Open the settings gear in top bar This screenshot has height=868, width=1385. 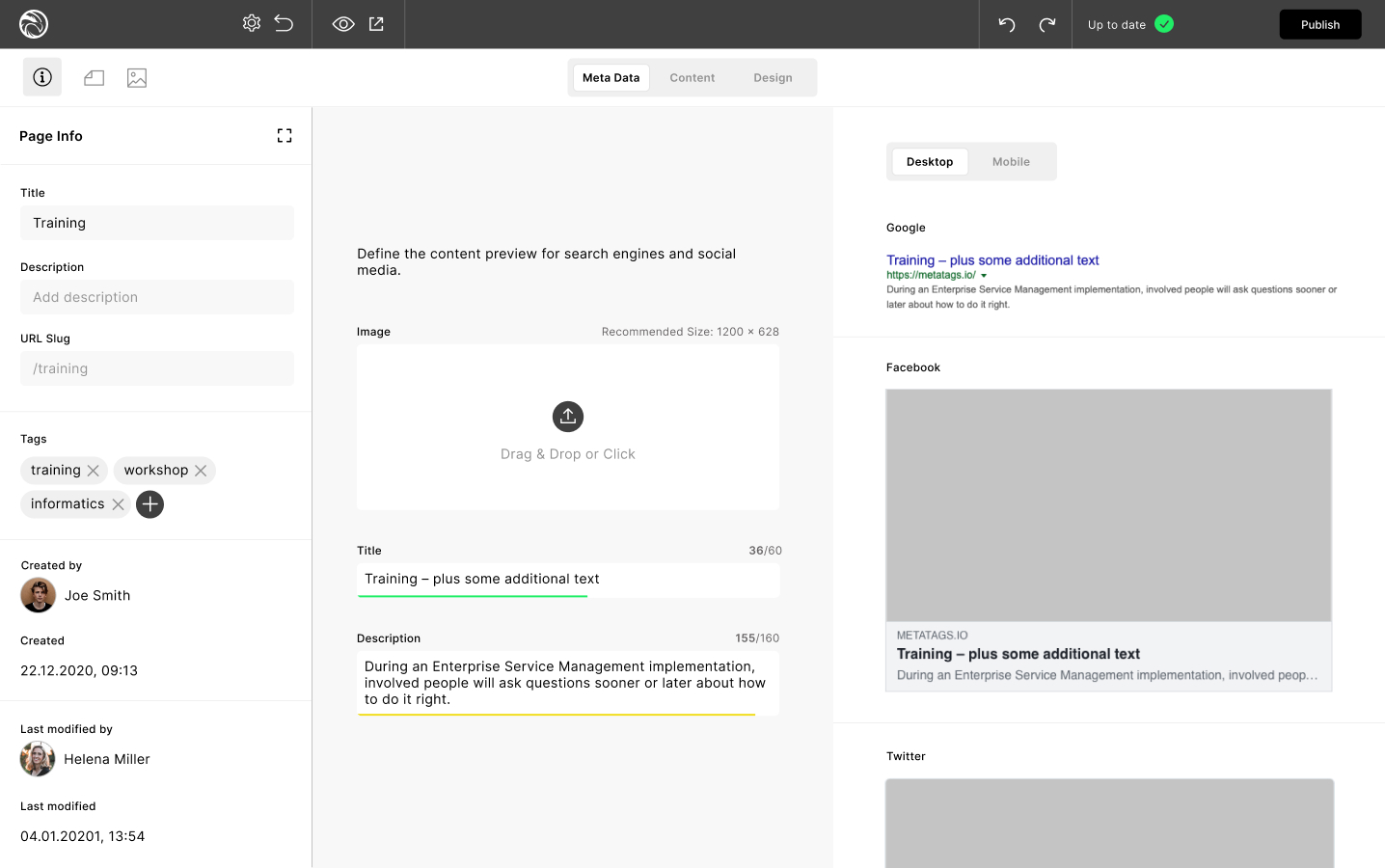point(252,23)
